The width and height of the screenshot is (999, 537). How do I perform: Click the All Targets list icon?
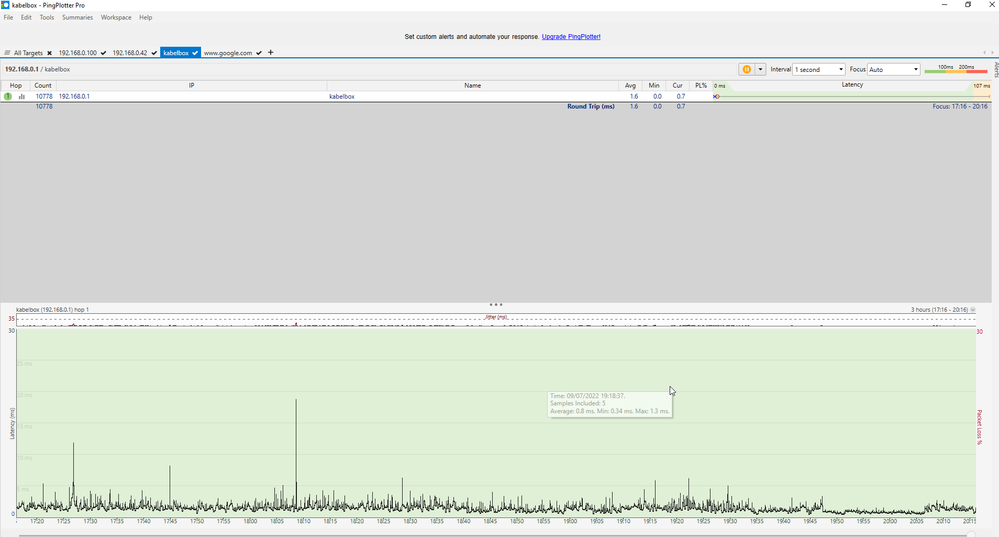pyautogui.click(x=7, y=53)
